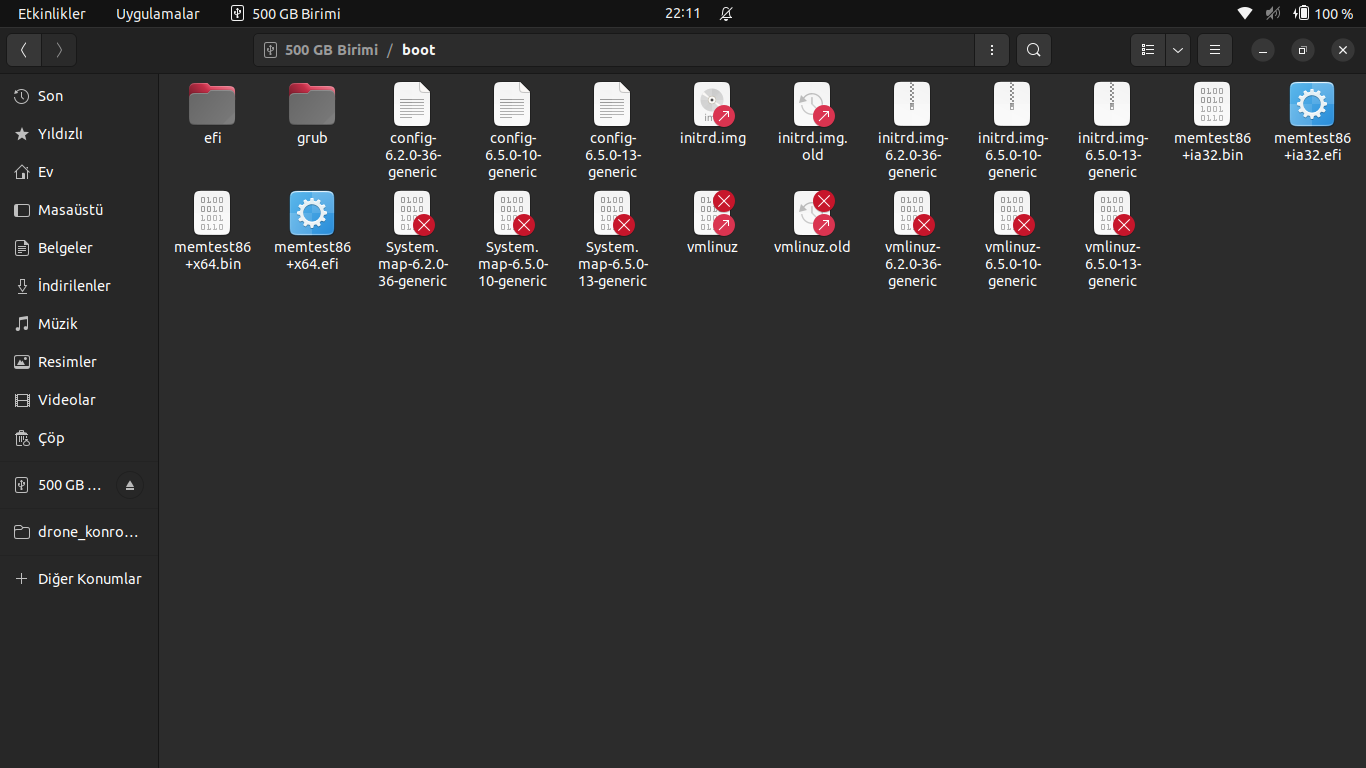Open the three-dot path options menu
1366x768 pixels.
[991, 50]
